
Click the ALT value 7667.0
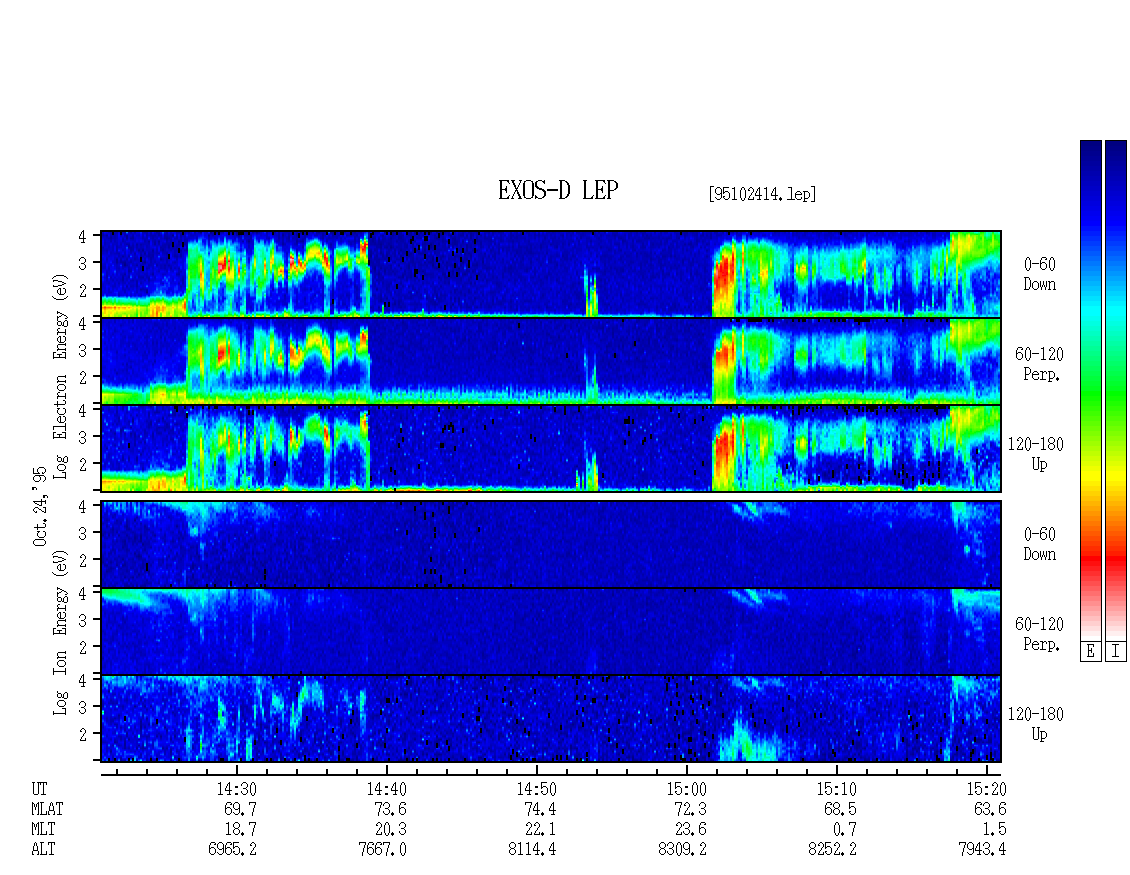[382, 850]
